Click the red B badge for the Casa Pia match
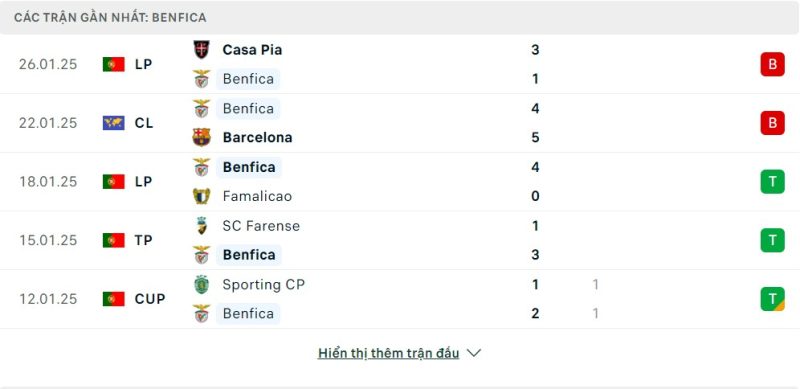Viewport: 800px width, 389px height. 772,64
